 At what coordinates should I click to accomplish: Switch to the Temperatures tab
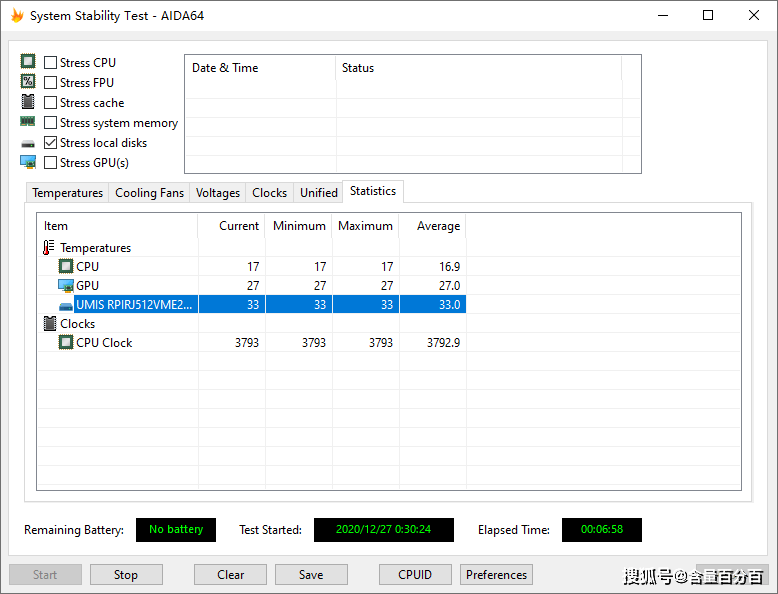click(67, 193)
